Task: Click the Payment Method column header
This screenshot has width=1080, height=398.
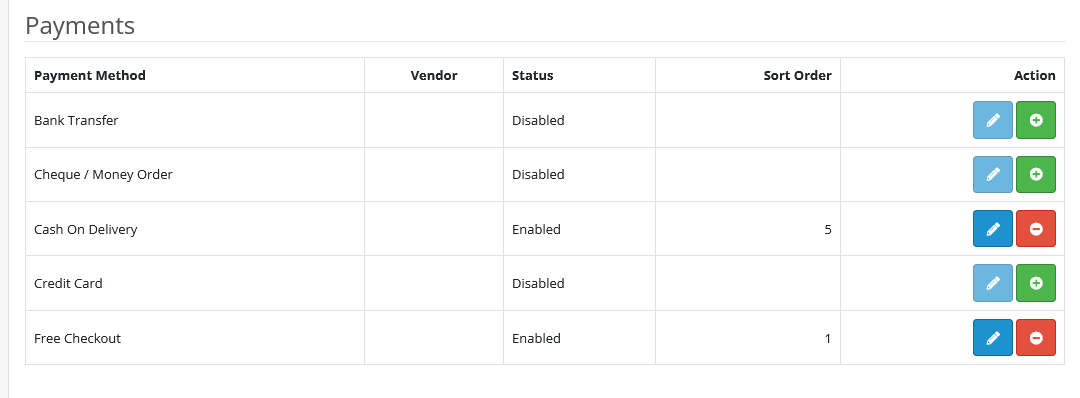Action: pyautogui.click(x=90, y=76)
